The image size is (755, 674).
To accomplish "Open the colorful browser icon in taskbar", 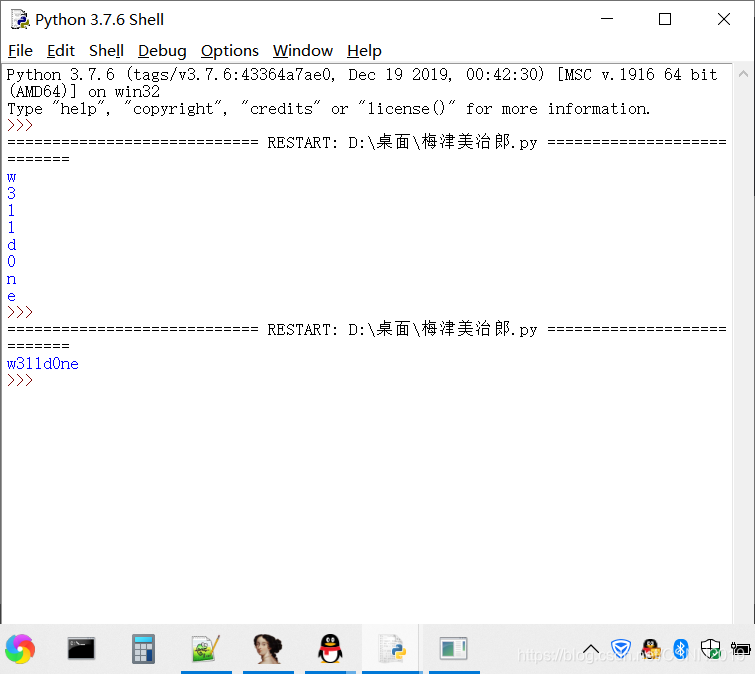I will coord(20,648).
